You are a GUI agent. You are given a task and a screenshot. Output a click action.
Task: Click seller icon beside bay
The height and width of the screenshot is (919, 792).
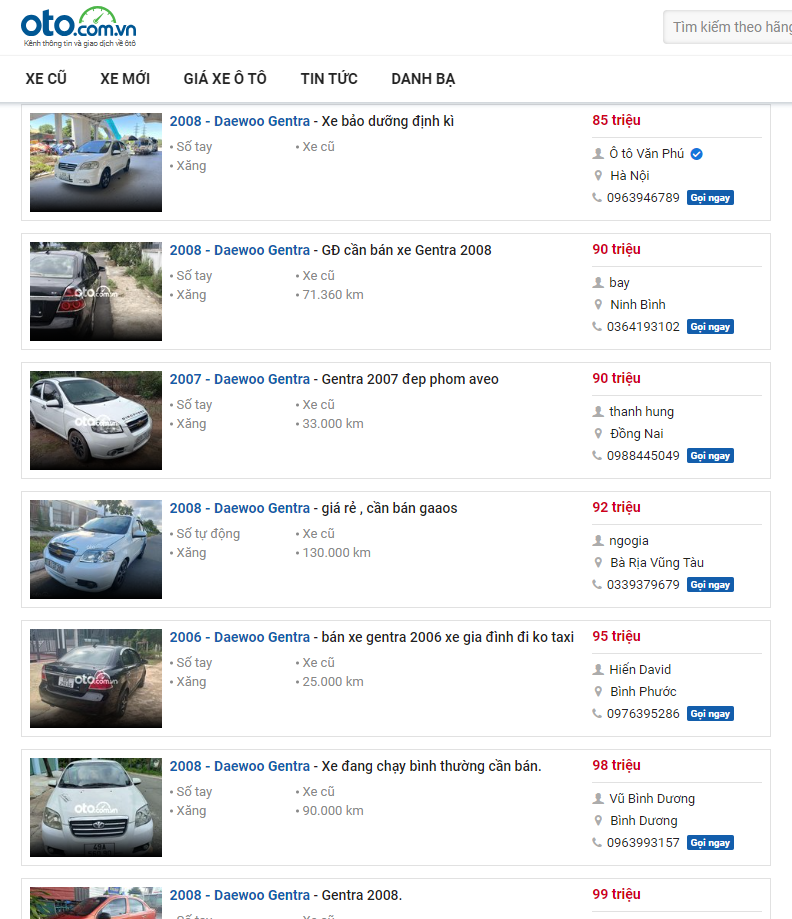tap(598, 282)
